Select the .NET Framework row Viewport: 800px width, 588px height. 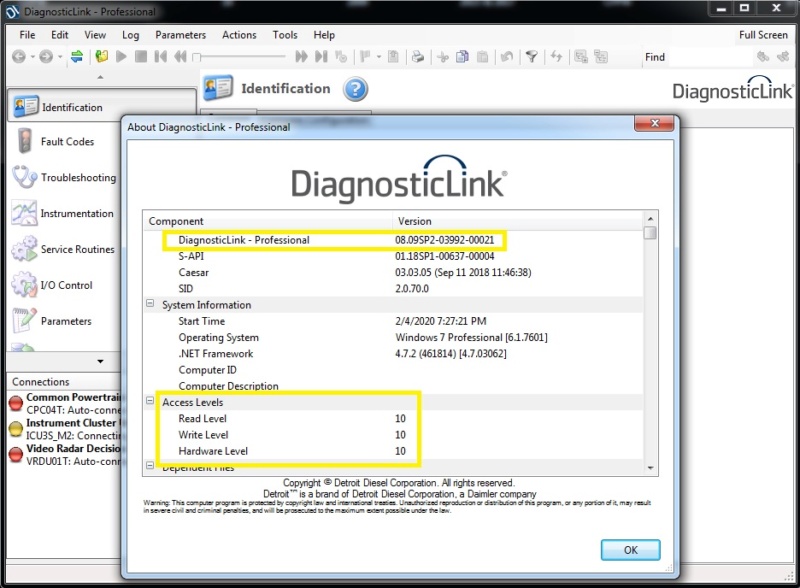(393, 354)
